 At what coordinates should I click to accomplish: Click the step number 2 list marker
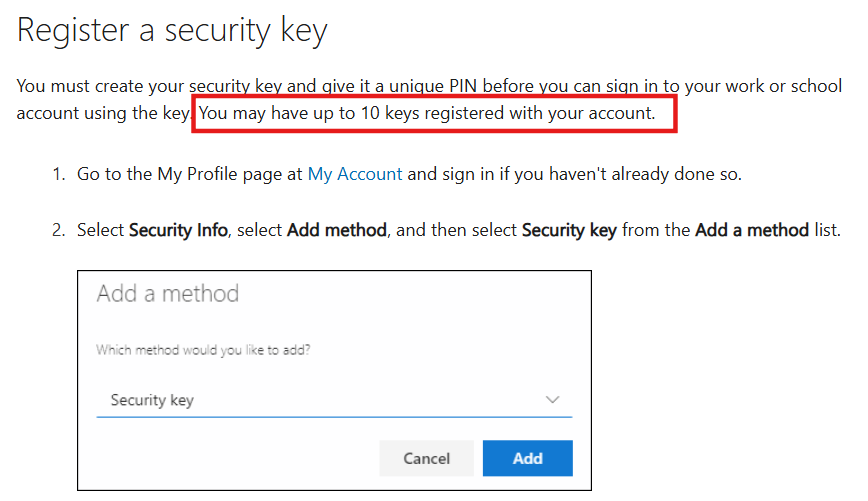58,230
